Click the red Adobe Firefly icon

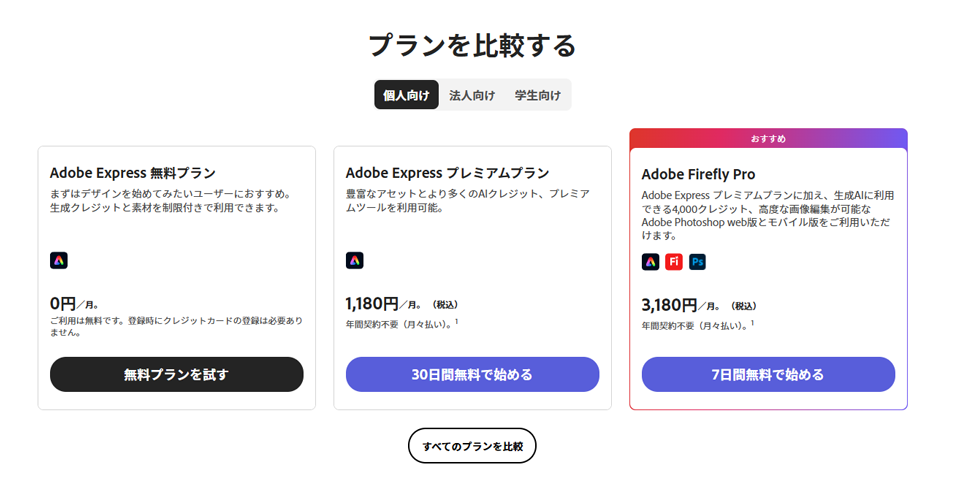pyautogui.click(x=674, y=262)
